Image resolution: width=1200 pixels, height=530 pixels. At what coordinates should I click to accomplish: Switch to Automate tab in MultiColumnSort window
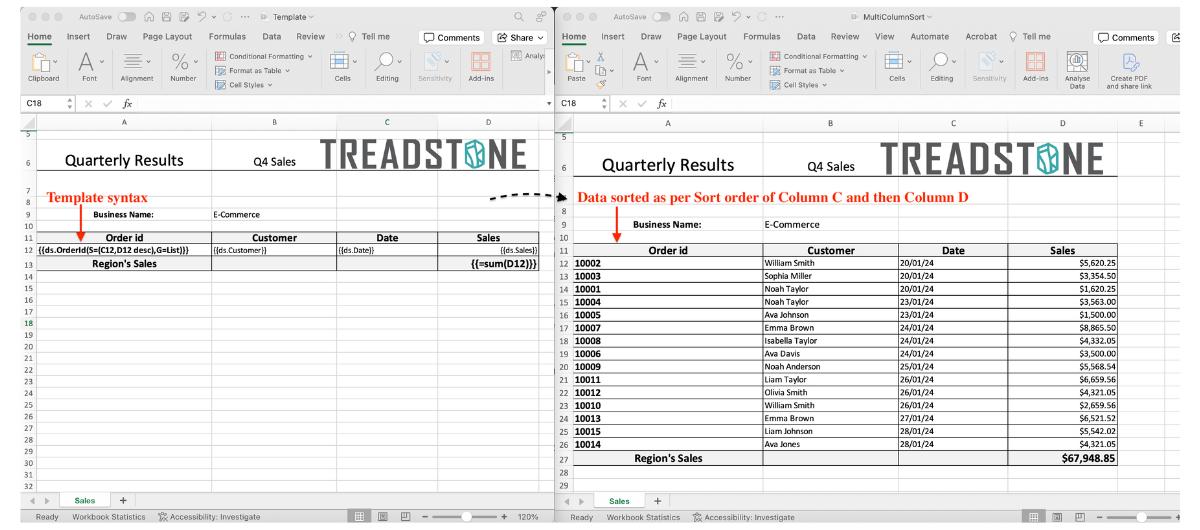coord(930,37)
